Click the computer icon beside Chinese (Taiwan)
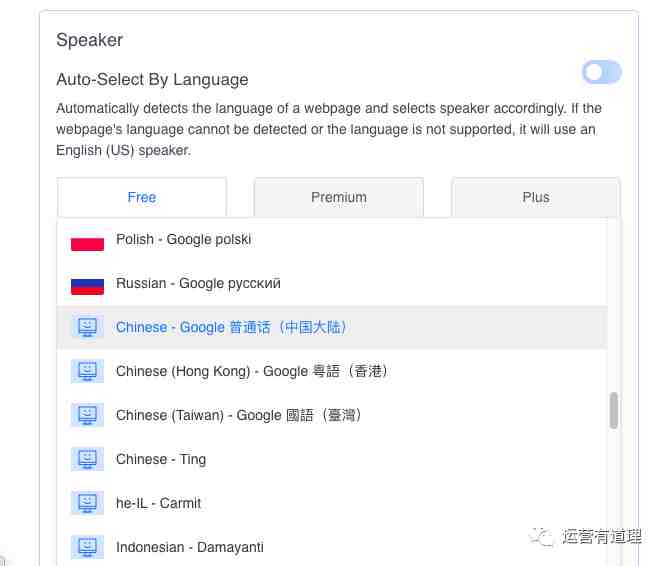The image size is (663, 566). (88, 416)
